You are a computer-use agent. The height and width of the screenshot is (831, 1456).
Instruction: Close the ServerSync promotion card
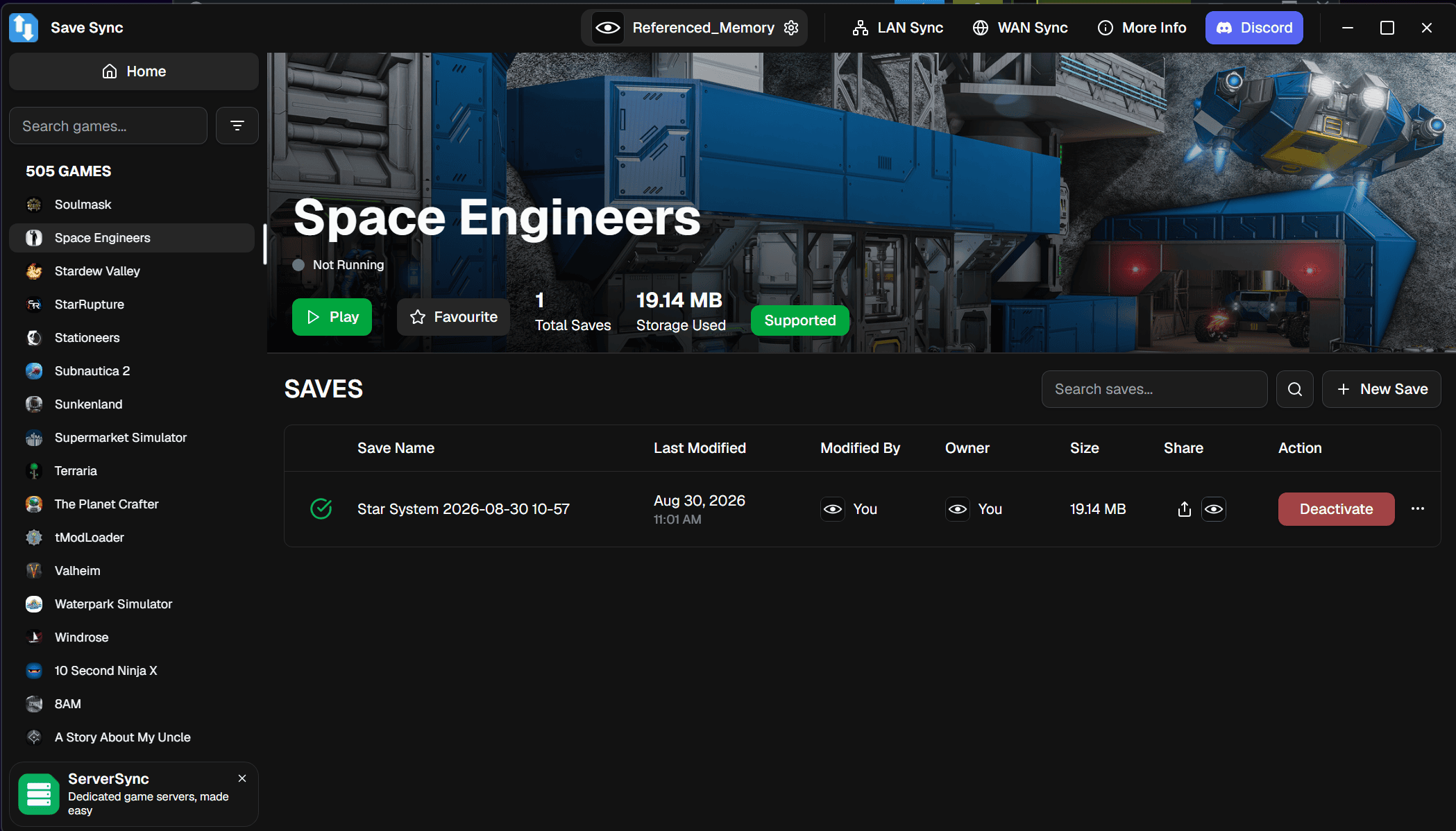pos(242,778)
